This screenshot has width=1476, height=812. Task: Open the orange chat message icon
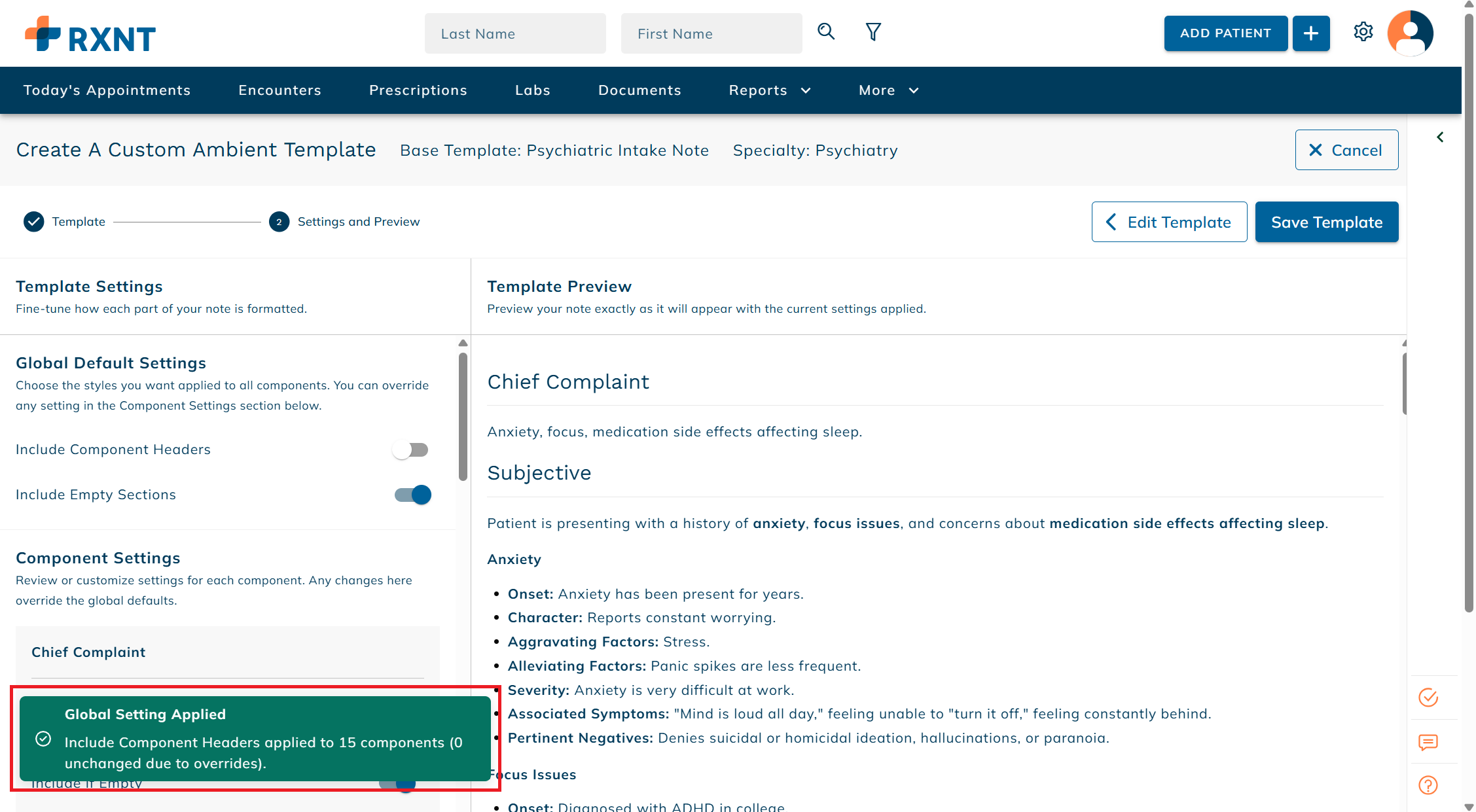coord(1428,742)
